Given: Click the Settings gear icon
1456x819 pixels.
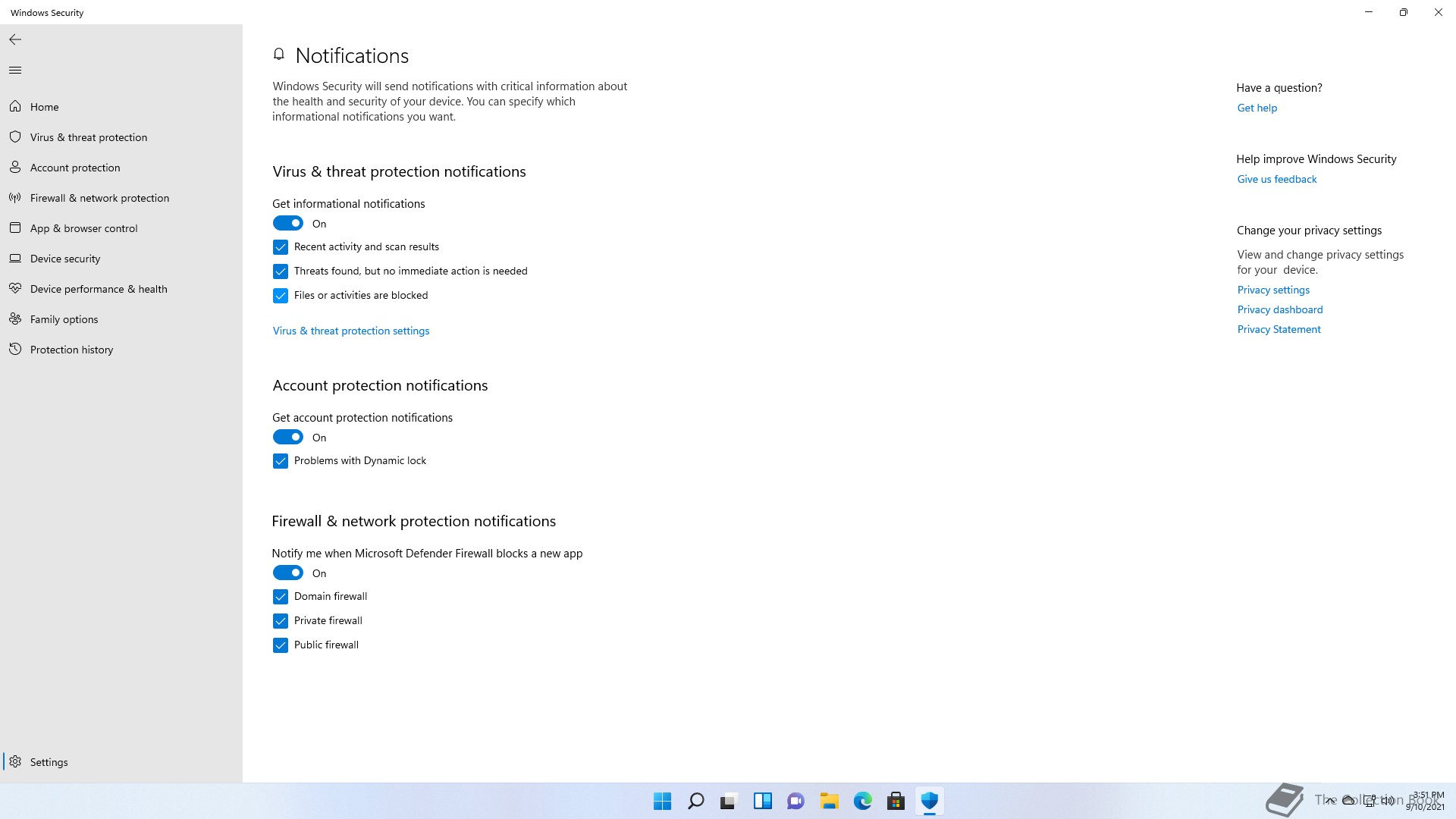Looking at the screenshot, I should click(15, 761).
